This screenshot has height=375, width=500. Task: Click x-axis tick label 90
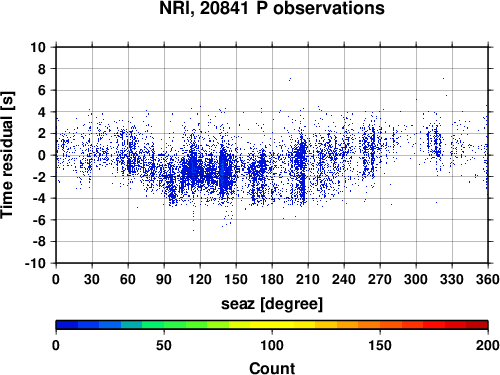[164, 279]
